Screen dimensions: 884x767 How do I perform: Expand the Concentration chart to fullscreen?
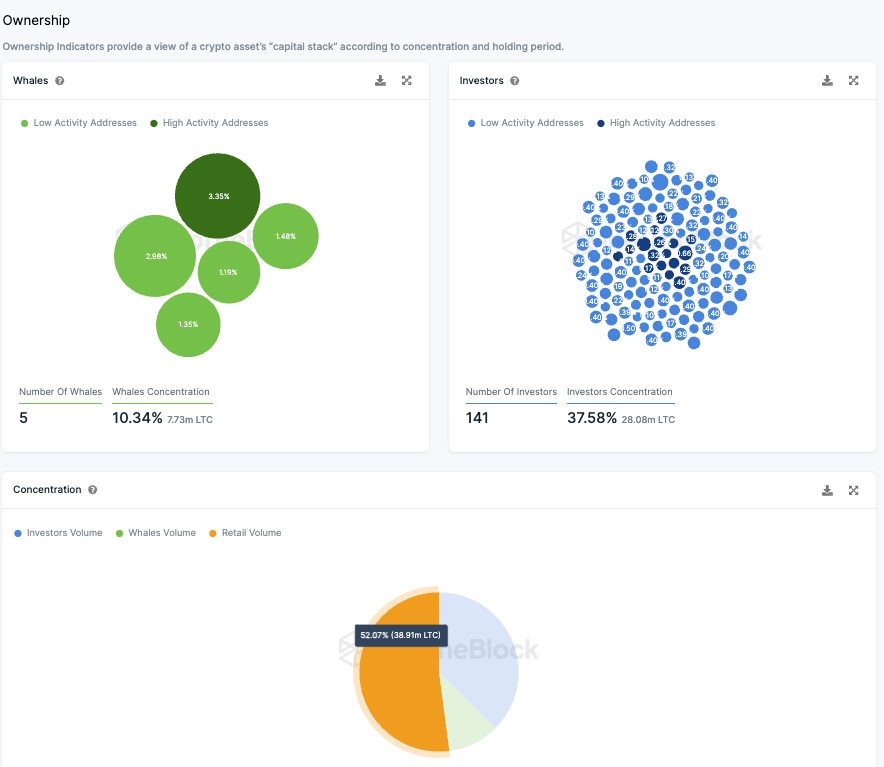point(854,490)
